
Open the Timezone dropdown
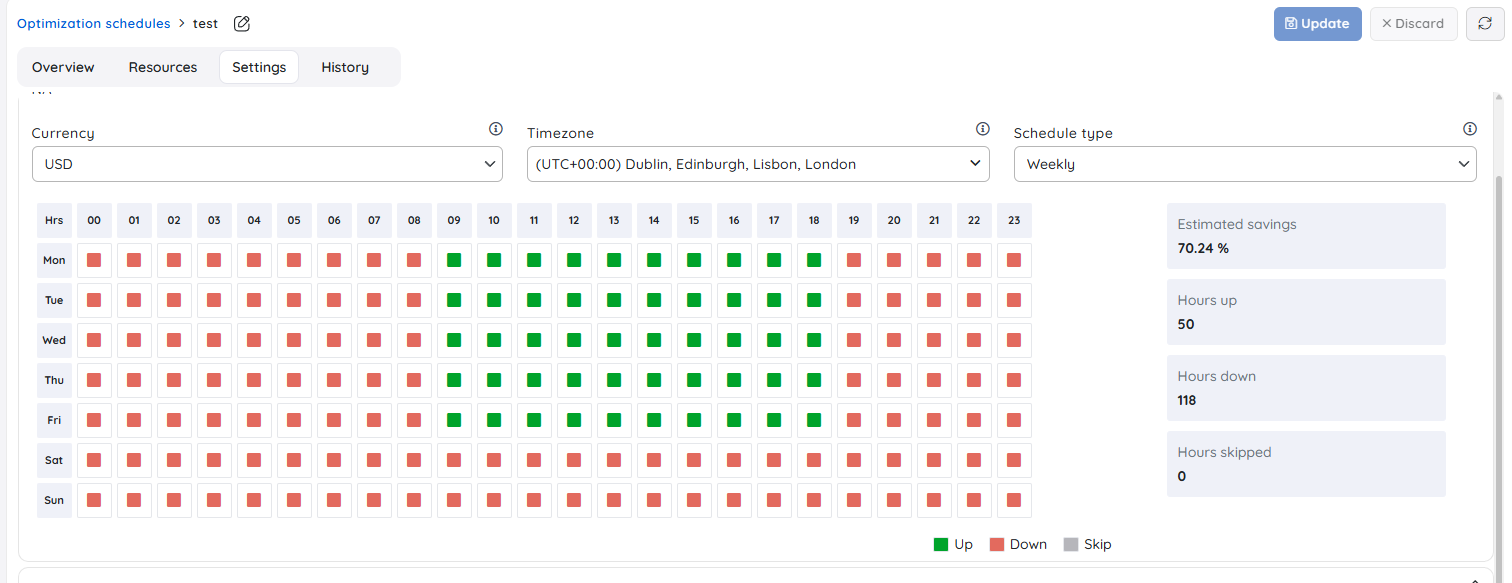click(x=758, y=164)
